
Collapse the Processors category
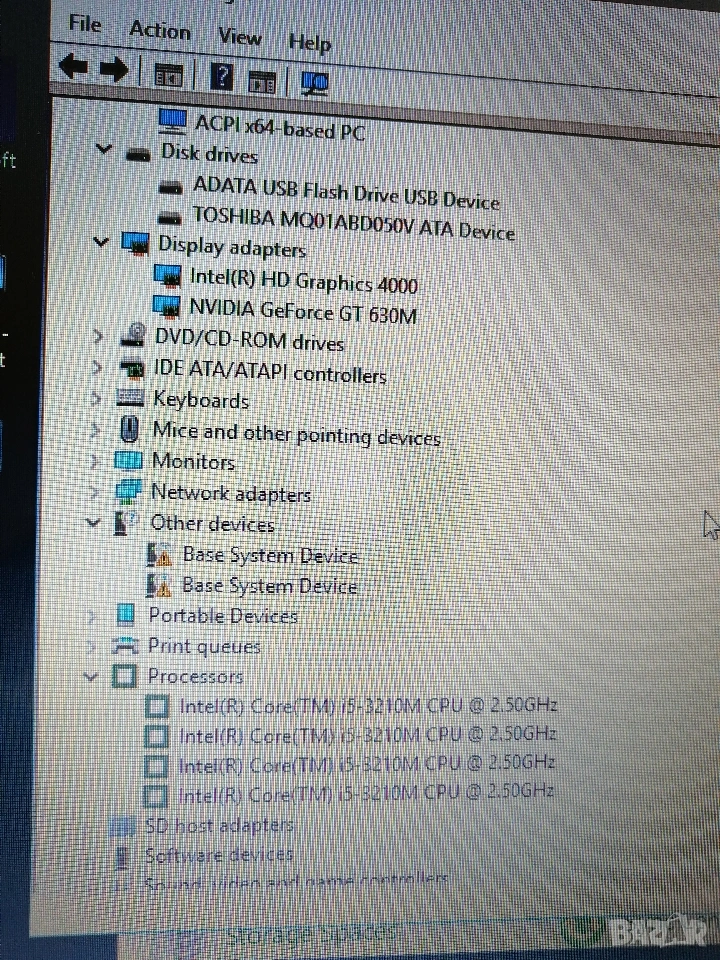click(x=92, y=677)
